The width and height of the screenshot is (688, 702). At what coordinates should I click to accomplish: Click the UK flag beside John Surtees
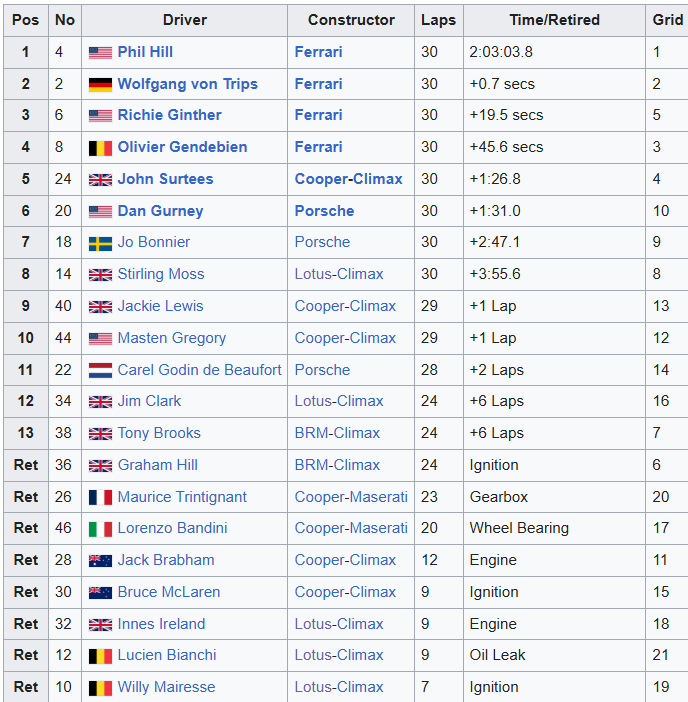pos(100,180)
